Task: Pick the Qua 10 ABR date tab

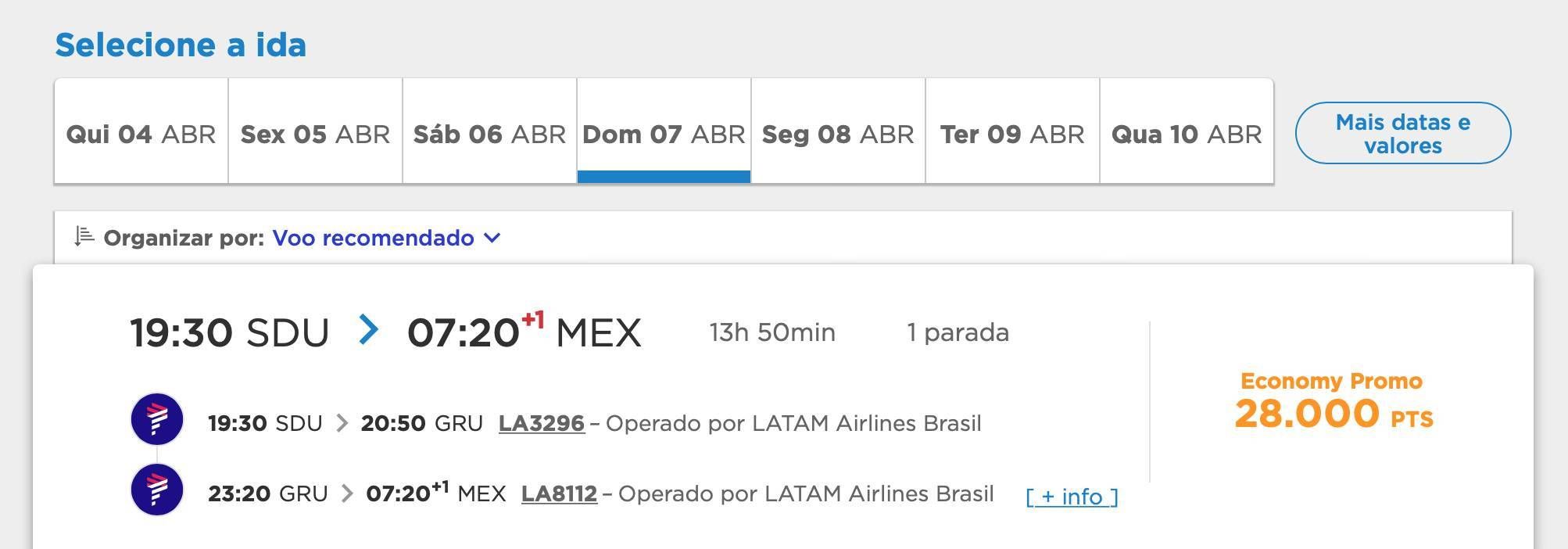Action: (1187, 133)
